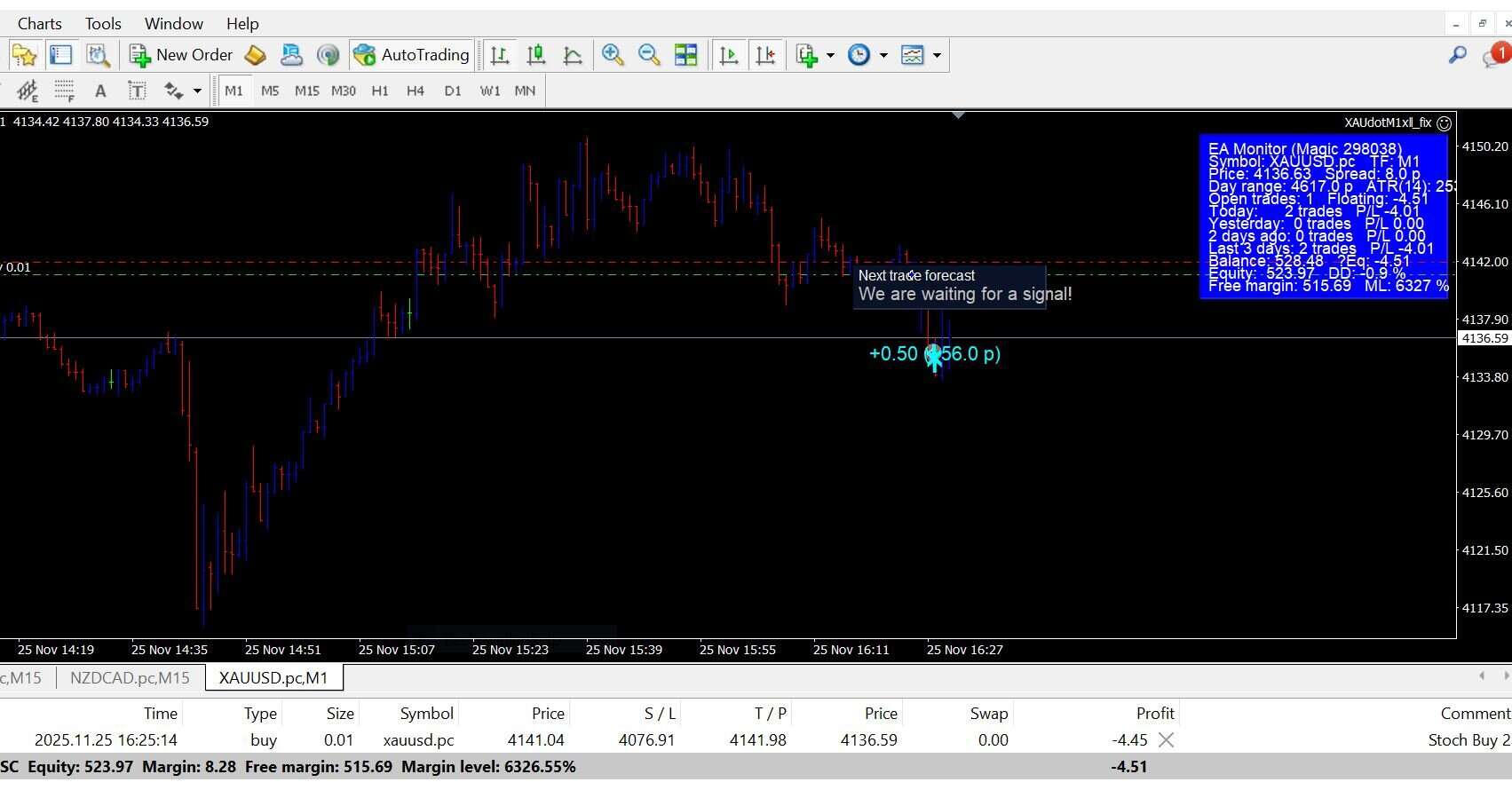Open the Indicators list dropdown arrow

click(x=830, y=55)
